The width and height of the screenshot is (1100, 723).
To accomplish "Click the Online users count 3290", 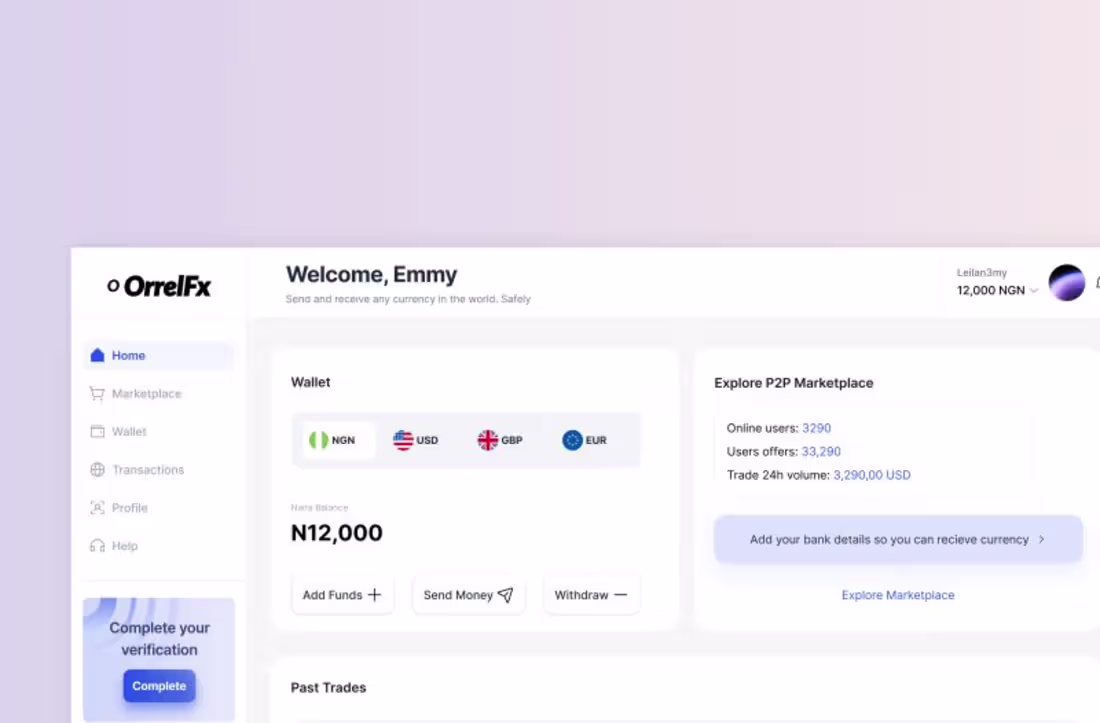I will pos(817,428).
